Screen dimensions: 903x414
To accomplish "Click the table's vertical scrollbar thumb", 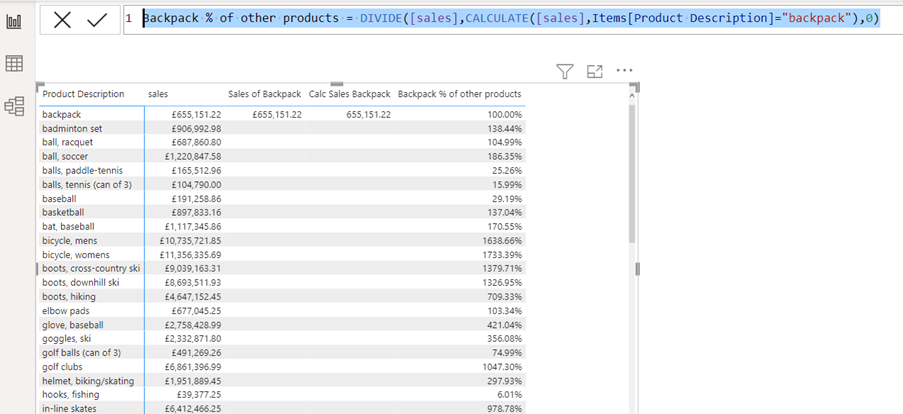I will (x=632, y=173).
